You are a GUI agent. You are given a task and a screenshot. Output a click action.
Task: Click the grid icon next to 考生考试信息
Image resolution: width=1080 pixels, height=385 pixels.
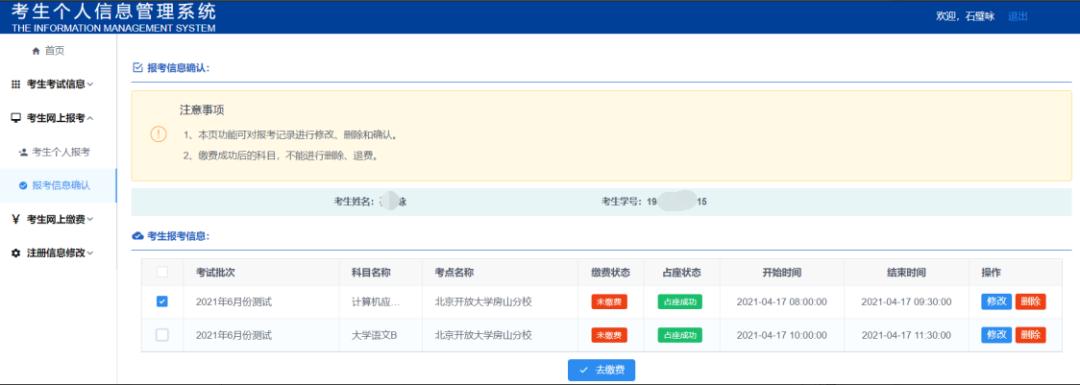(16, 84)
